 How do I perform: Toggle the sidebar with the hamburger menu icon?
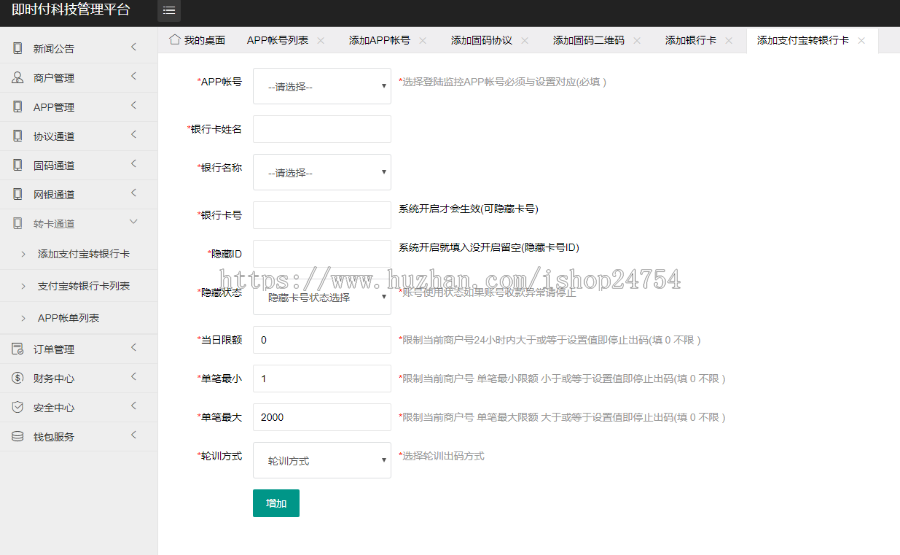169,10
